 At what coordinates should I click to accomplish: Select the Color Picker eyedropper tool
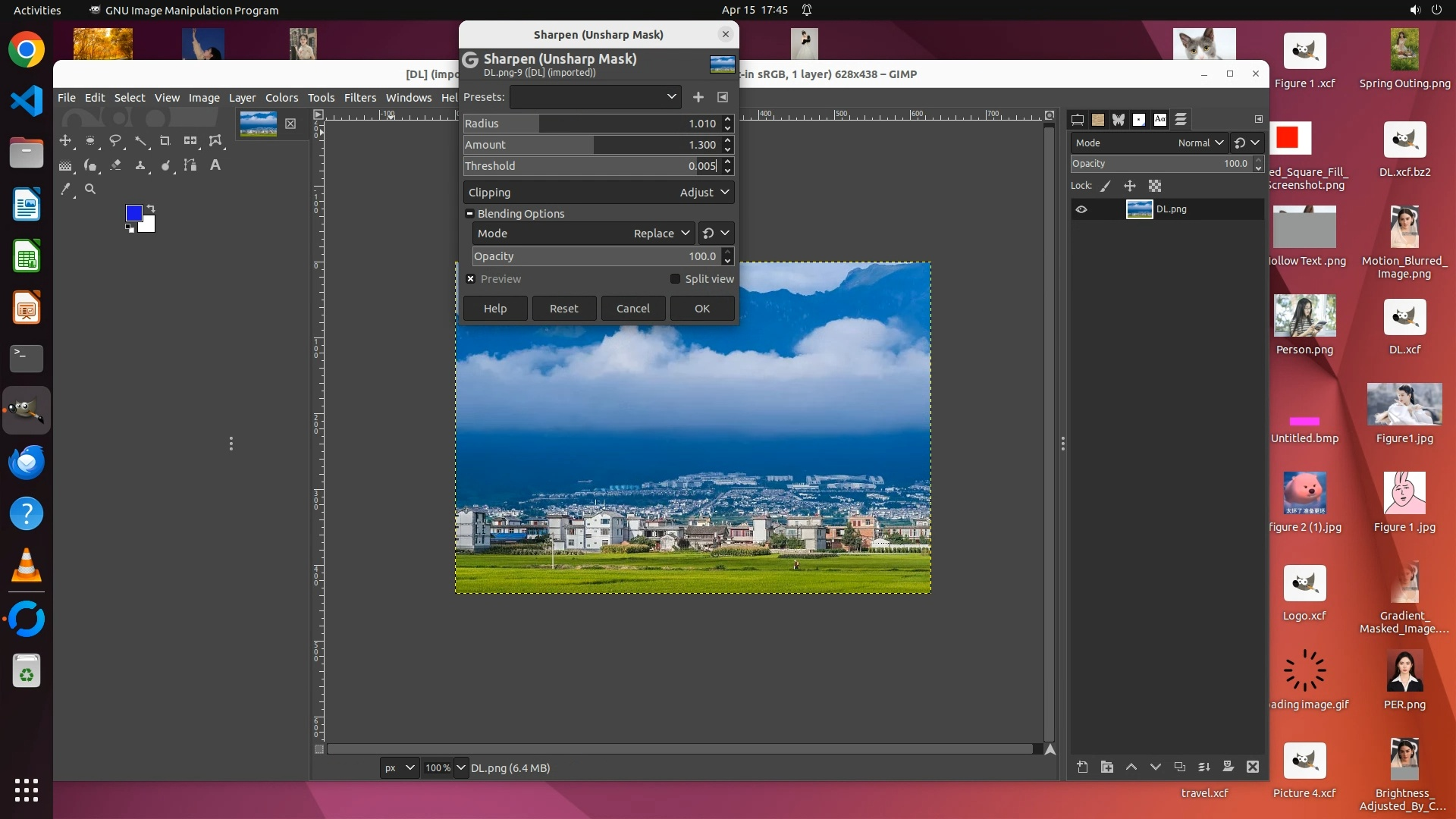66,190
